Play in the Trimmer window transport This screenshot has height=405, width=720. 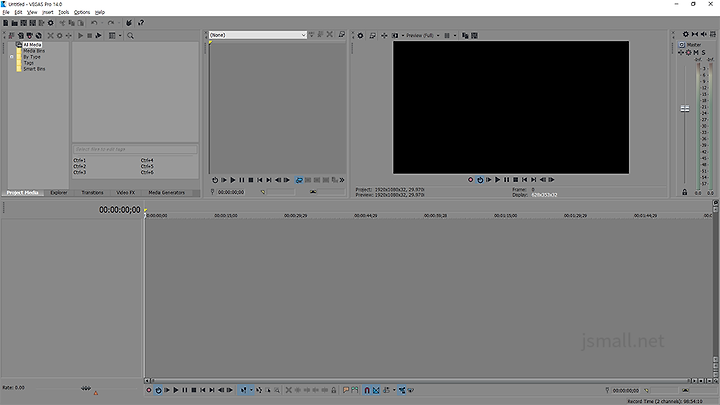[233, 180]
